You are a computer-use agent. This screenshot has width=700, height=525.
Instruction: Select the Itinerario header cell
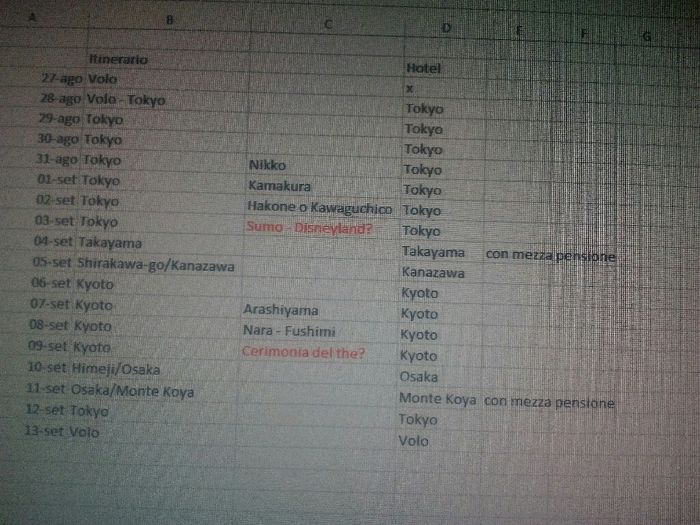tap(118, 60)
